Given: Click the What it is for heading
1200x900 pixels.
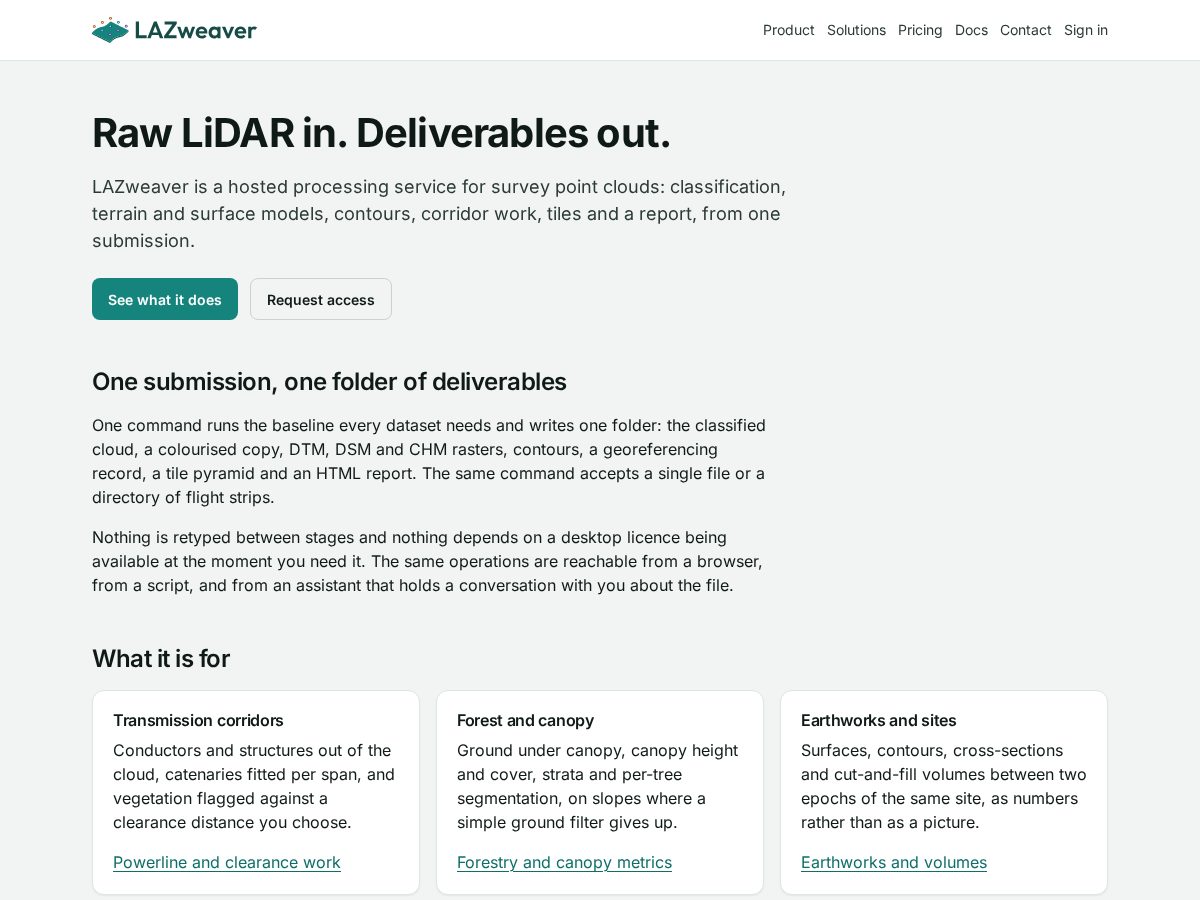Looking at the screenshot, I should pos(161,658).
